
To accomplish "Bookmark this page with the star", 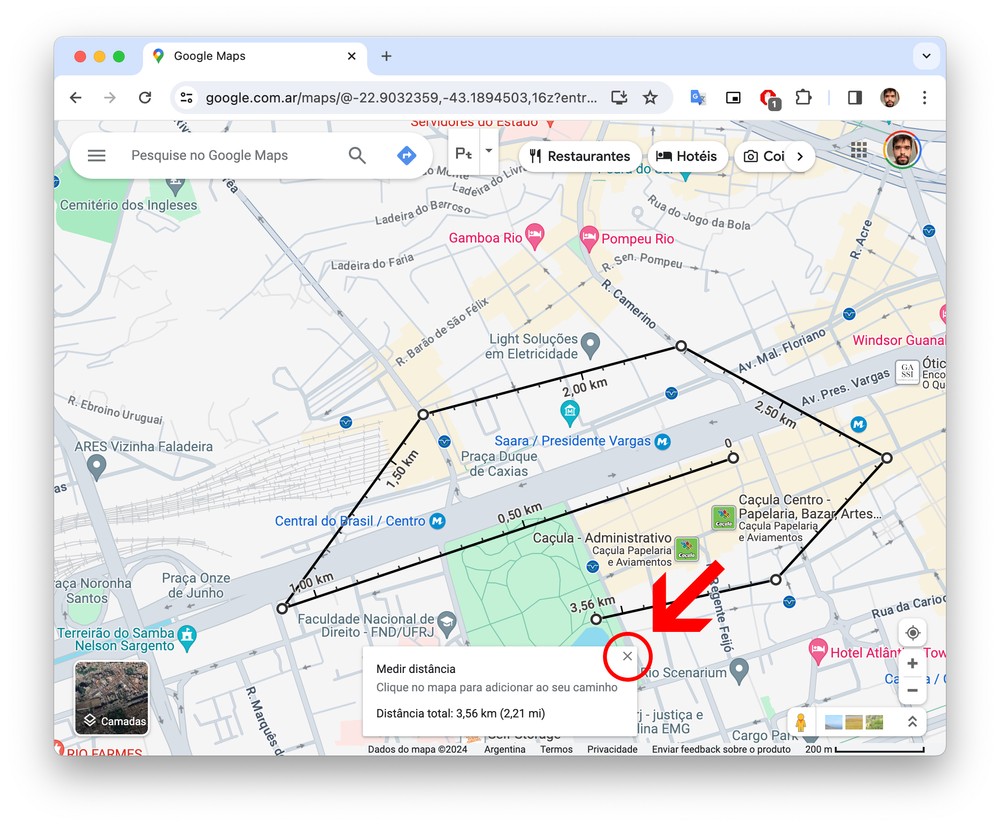I will point(650,97).
